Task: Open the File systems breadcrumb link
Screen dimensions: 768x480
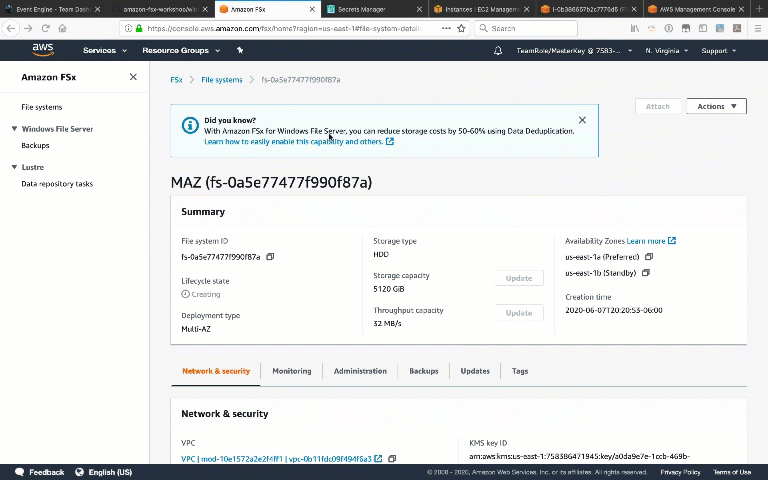Action: tap(221, 79)
